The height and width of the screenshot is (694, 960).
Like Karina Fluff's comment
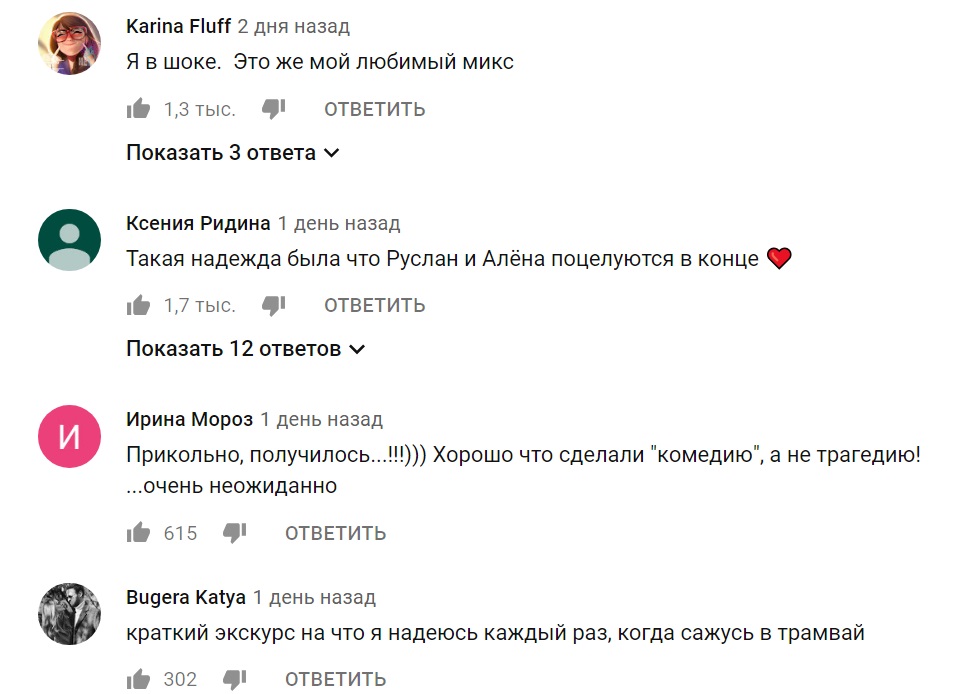coord(138,109)
